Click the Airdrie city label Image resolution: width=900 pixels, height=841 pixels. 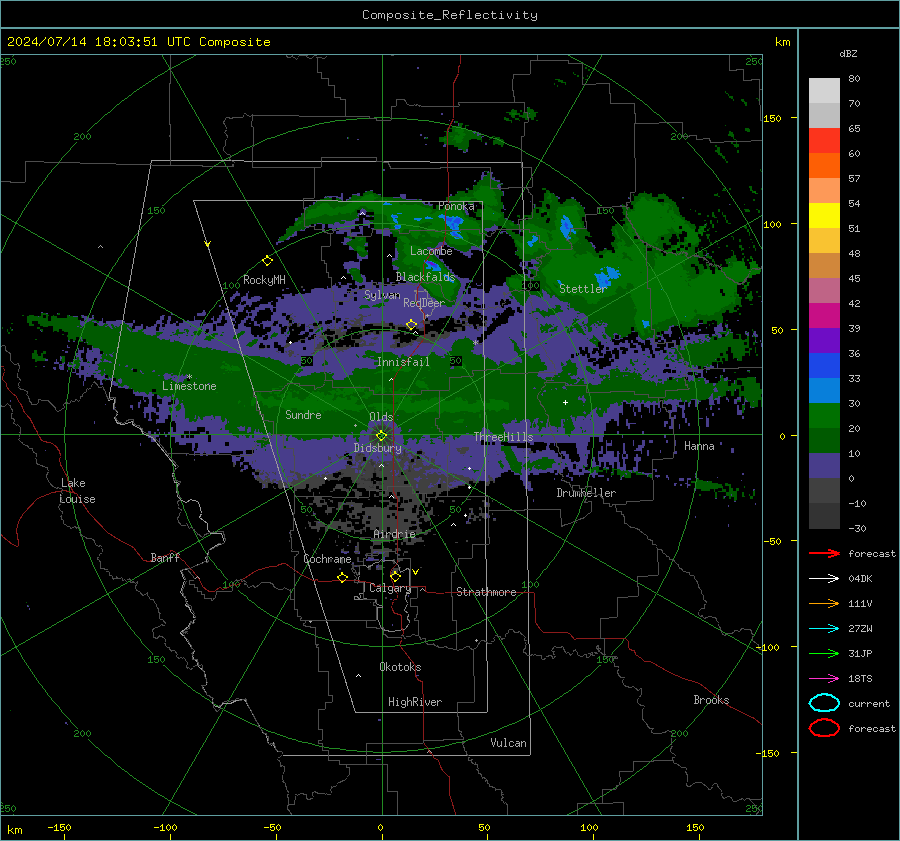click(x=394, y=534)
